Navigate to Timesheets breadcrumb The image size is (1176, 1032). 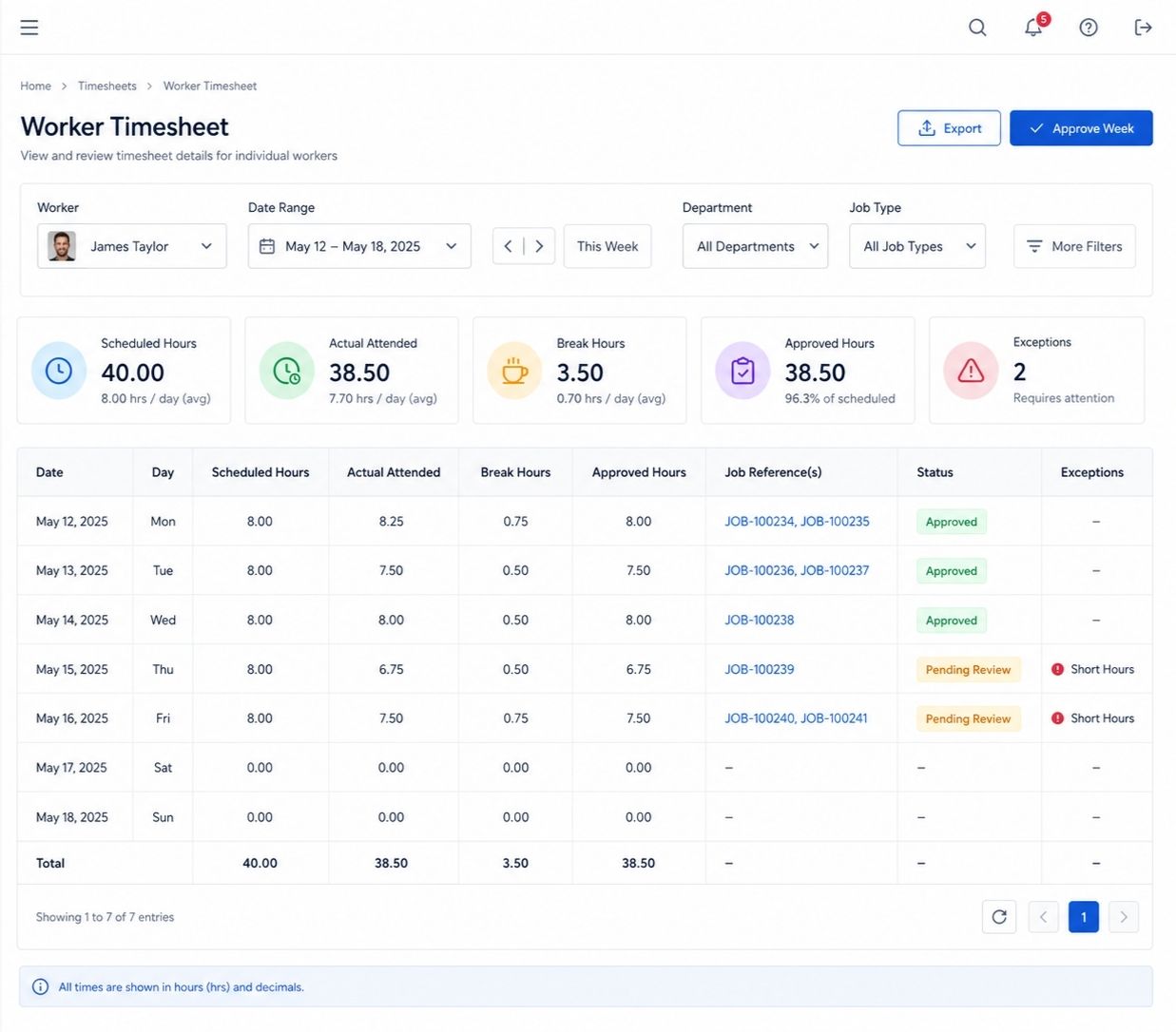[107, 86]
